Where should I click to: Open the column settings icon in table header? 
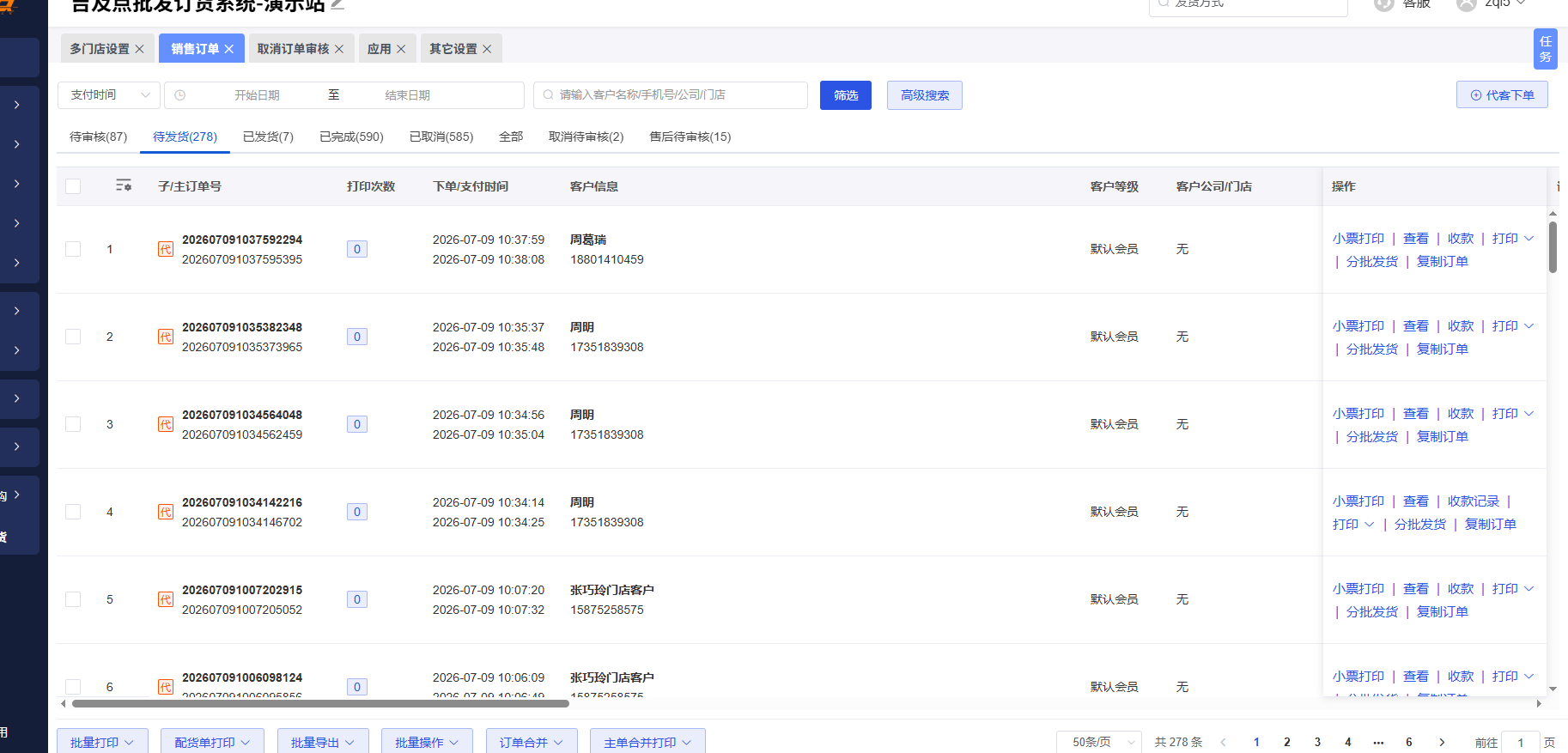click(x=124, y=185)
